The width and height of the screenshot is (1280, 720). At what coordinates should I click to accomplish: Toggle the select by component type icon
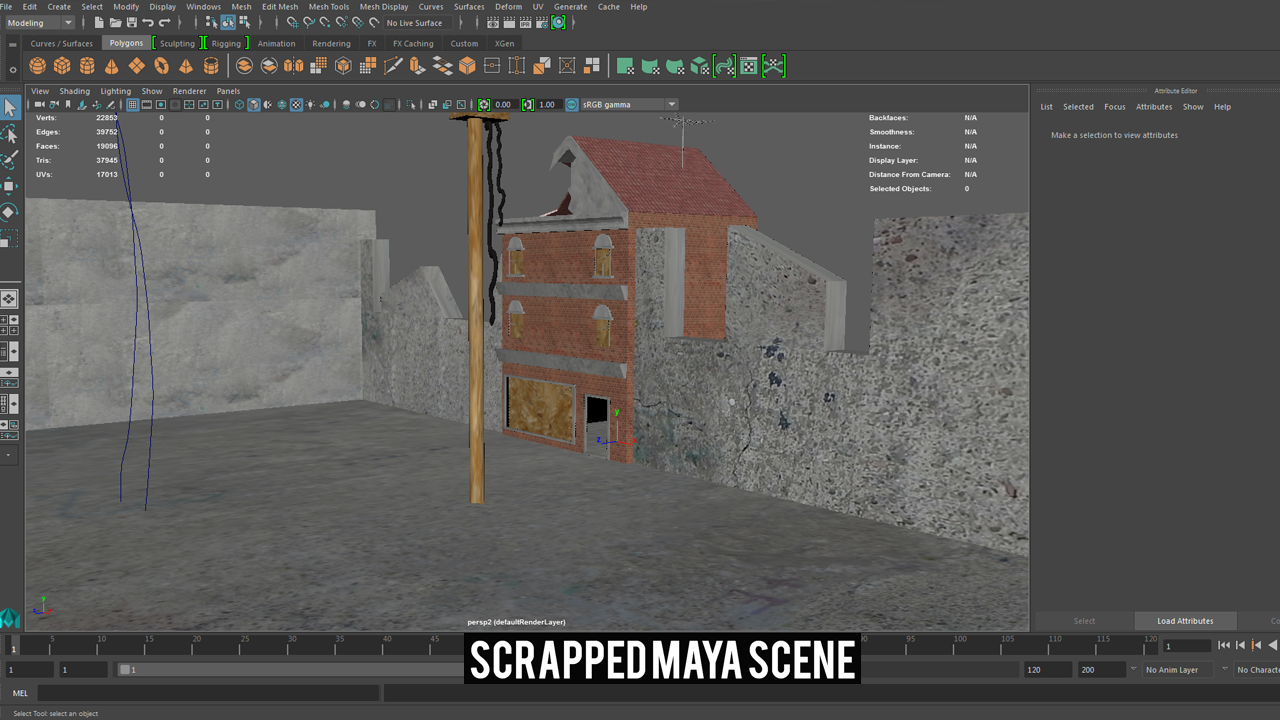coord(244,22)
